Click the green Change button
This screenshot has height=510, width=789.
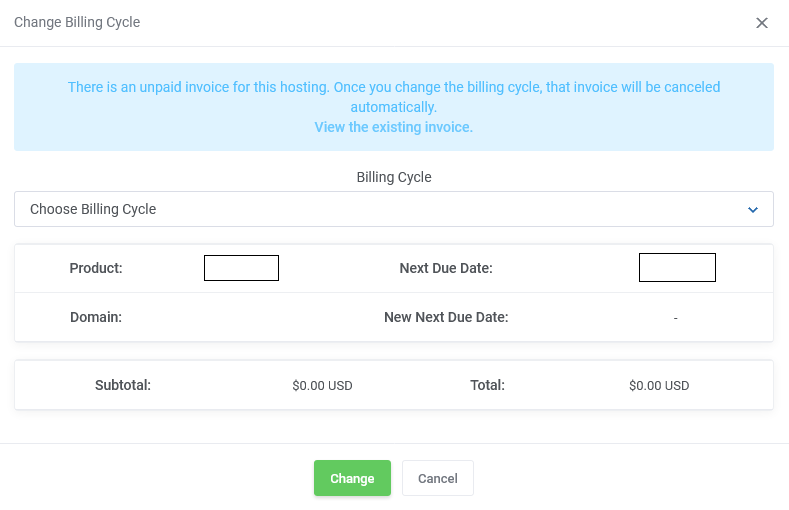352,478
